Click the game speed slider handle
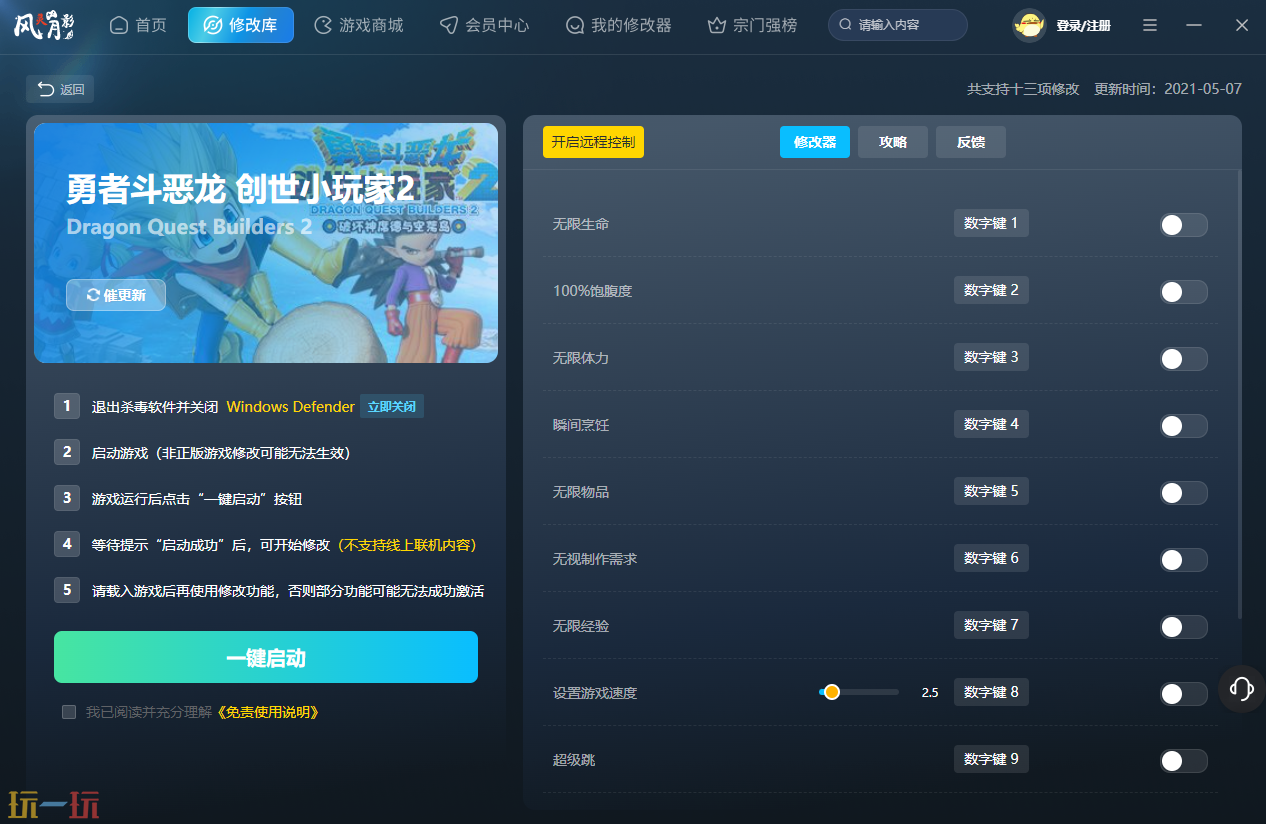 coord(831,692)
